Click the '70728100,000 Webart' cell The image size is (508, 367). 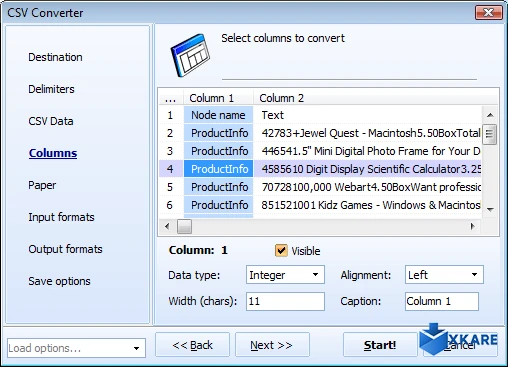tap(367, 187)
